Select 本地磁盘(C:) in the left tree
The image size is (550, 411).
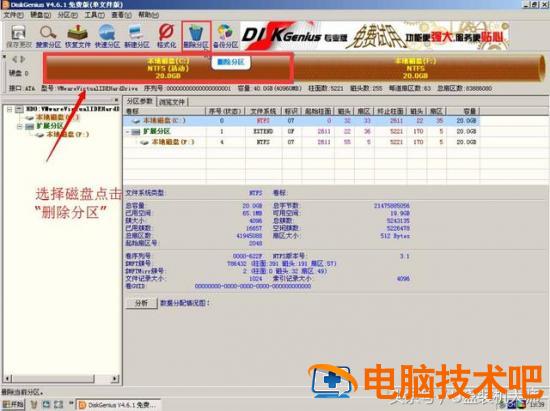tap(58, 117)
